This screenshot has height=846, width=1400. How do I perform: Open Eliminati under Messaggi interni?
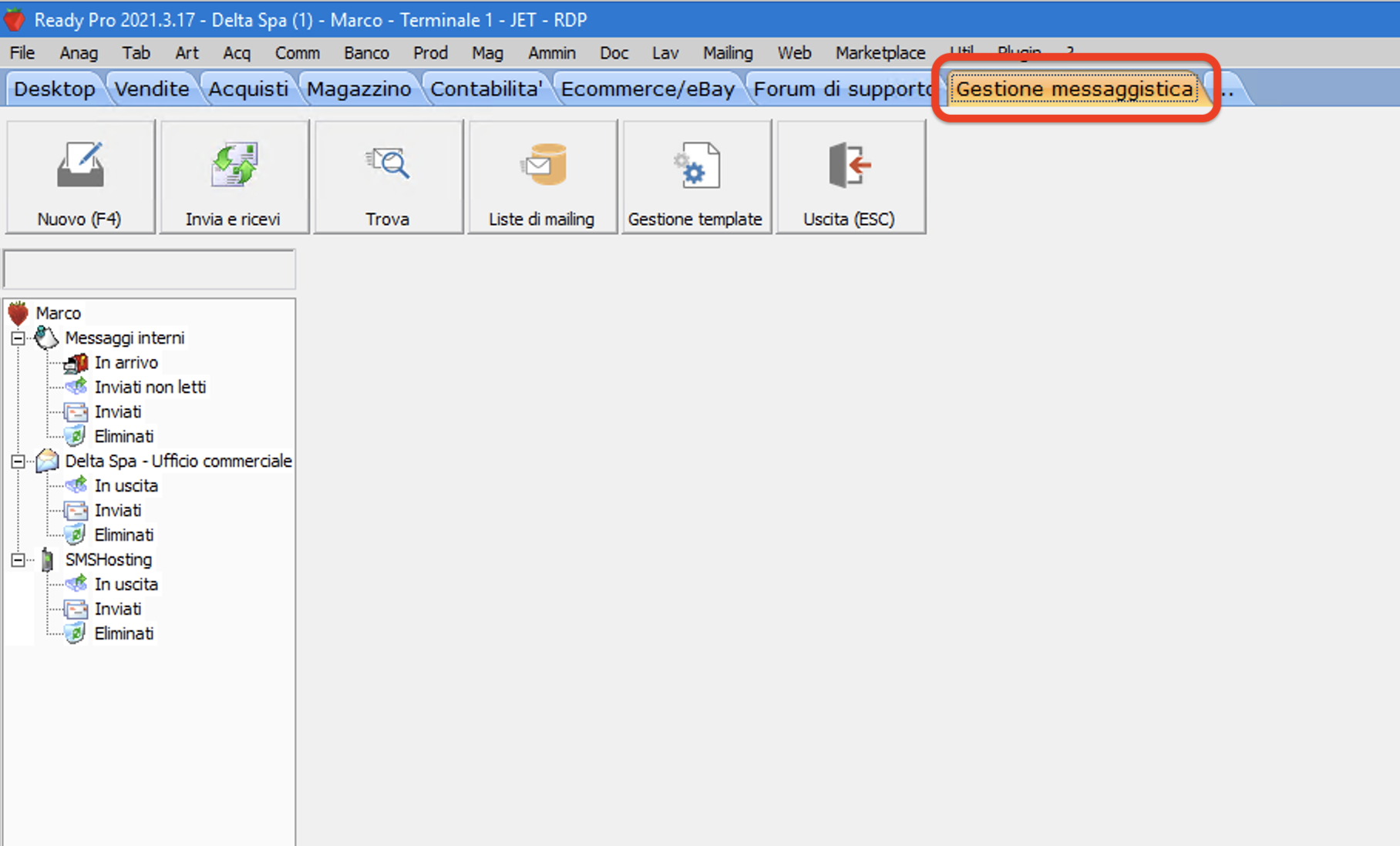tap(124, 436)
